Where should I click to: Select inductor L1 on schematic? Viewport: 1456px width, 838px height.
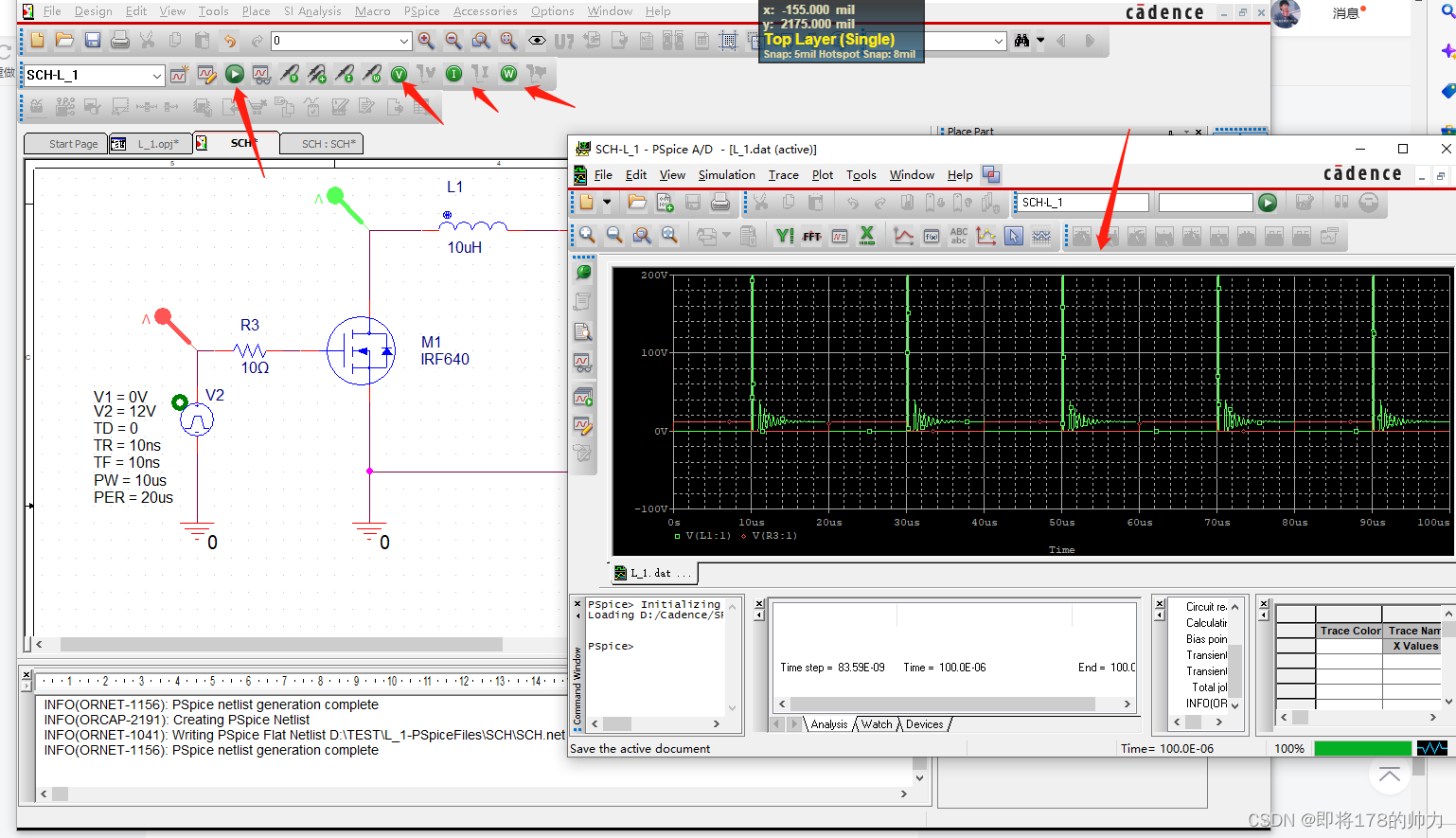click(x=472, y=226)
